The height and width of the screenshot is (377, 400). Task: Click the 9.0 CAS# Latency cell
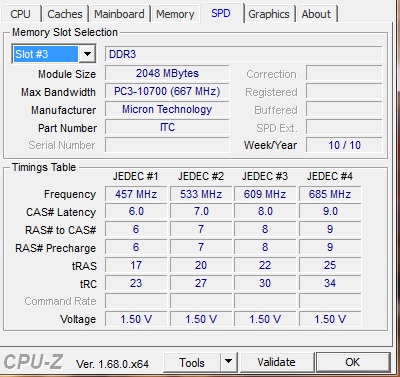tap(330, 211)
